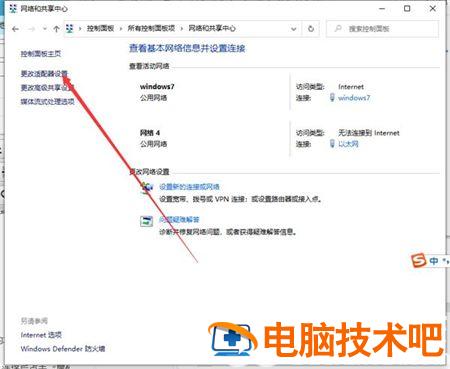This screenshot has height=369, width=450.
Task: Click the windows7 connection adapter icon
Action: (x=332, y=97)
